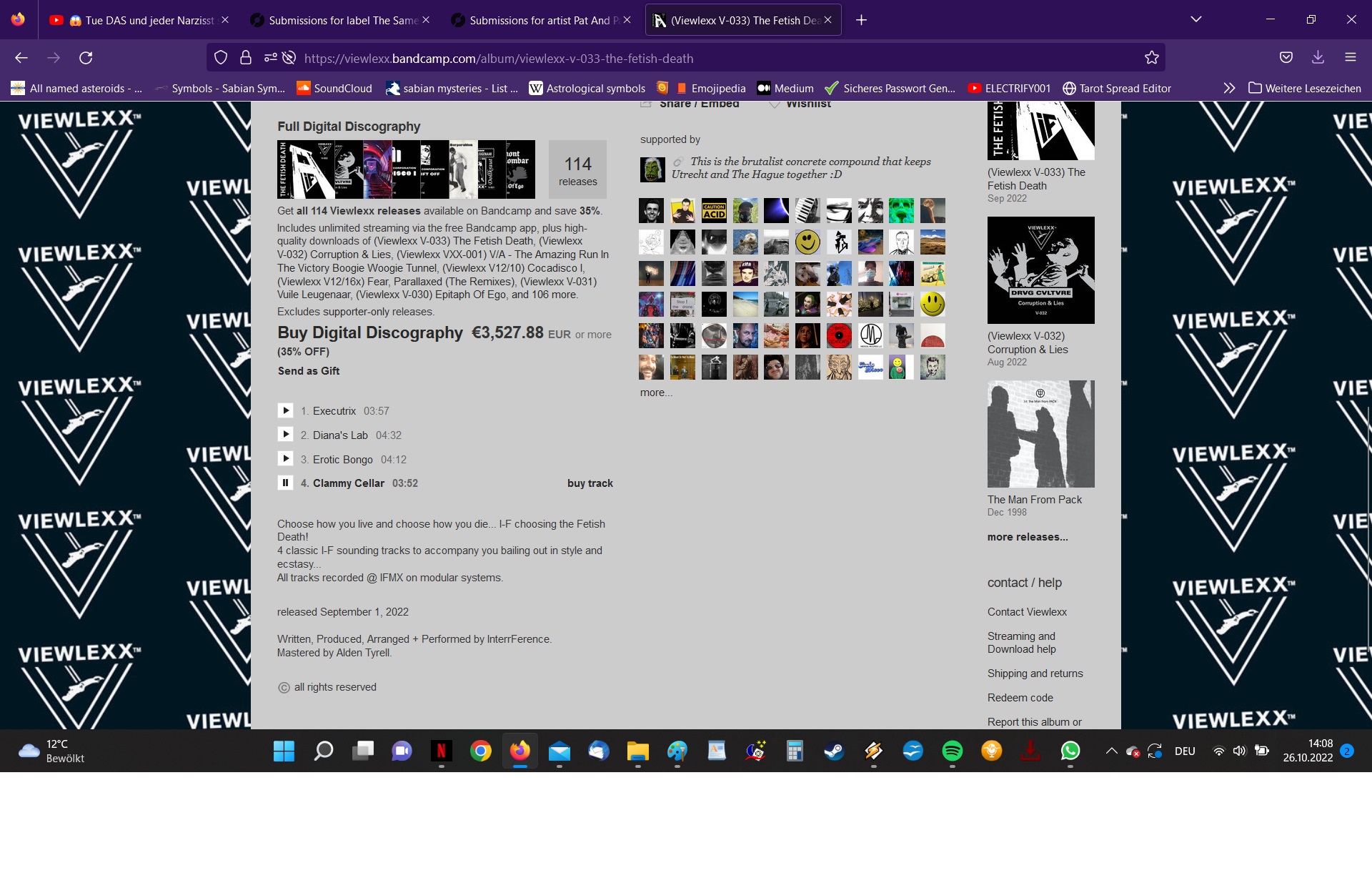This screenshot has width=1372, height=888.
Task: Click Buy Digital Discography link
Action: tap(370, 333)
